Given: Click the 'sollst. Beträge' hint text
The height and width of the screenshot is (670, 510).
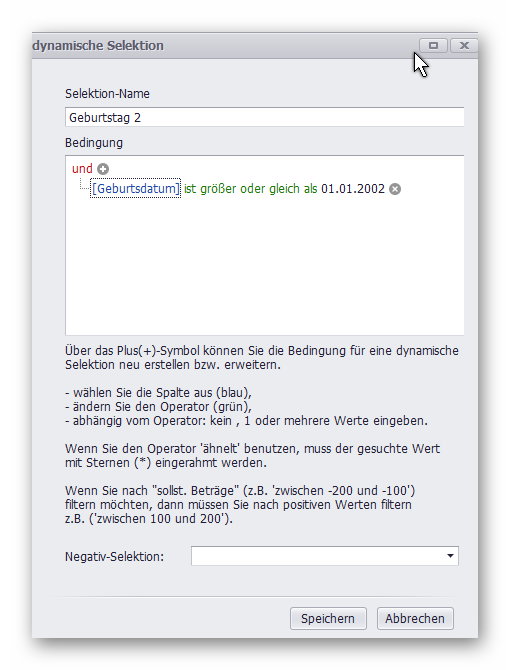Looking at the screenshot, I should 240,505.
